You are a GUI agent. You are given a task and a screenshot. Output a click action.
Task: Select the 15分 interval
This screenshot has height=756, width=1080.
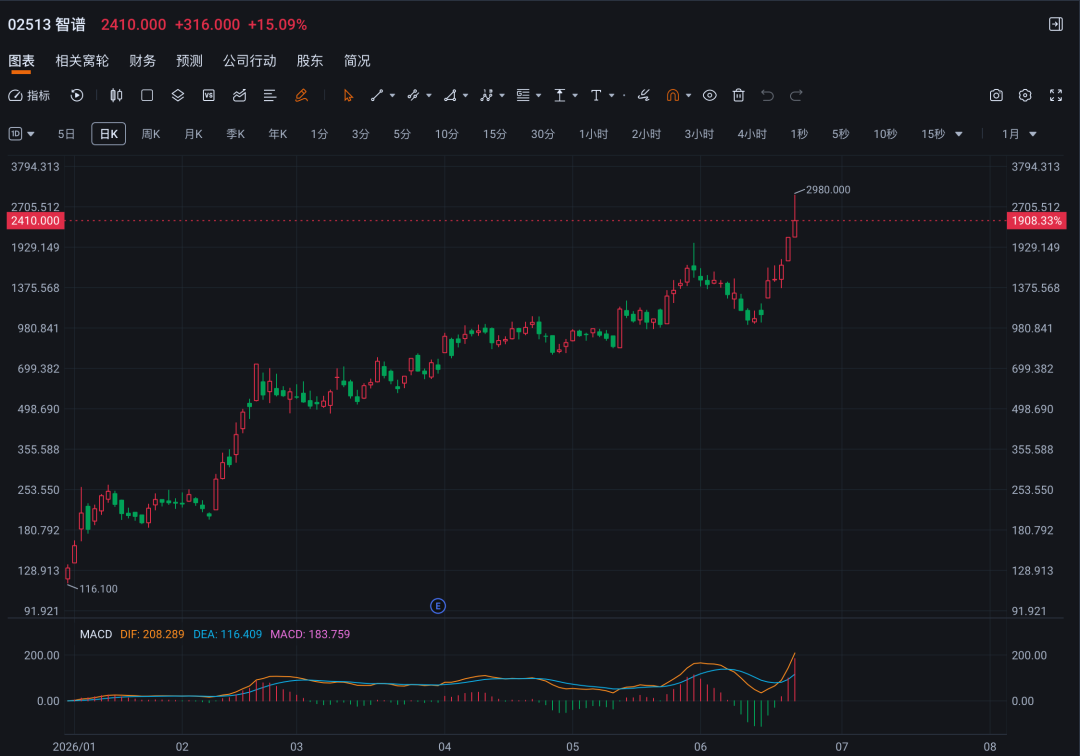point(495,134)
